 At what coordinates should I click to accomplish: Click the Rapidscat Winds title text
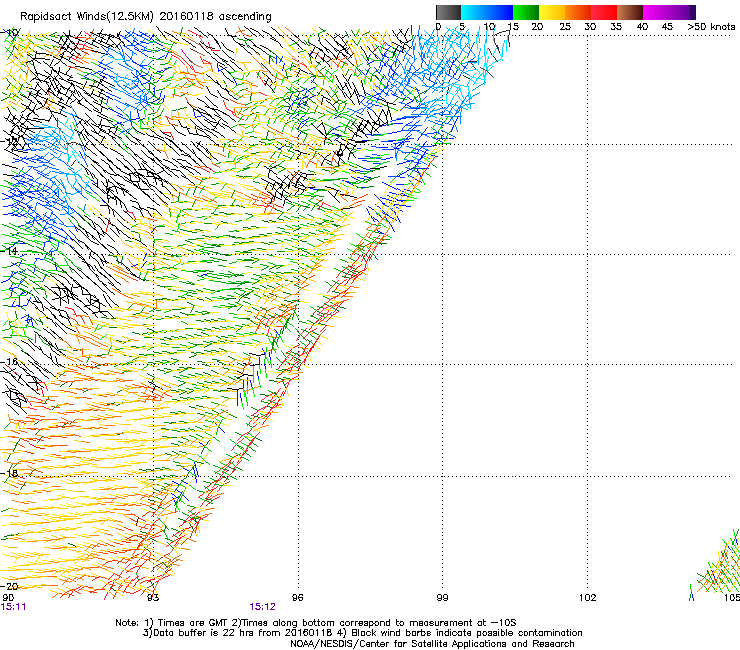145,17
